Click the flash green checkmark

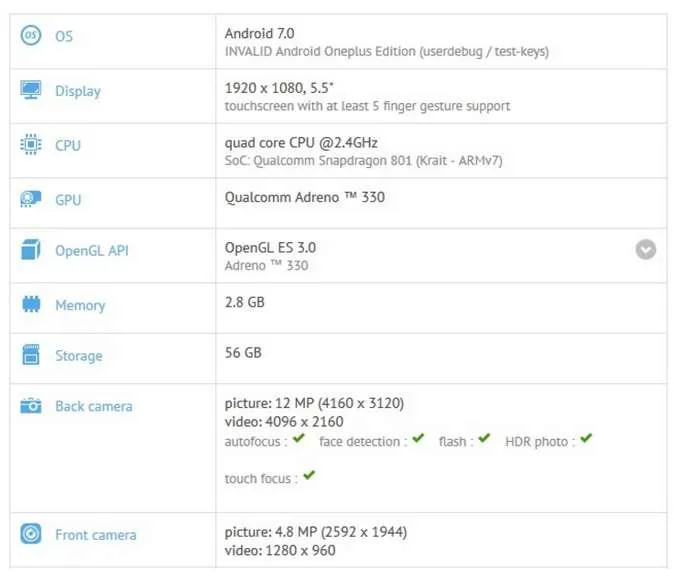pyautogui.click(x=484, y=439)
